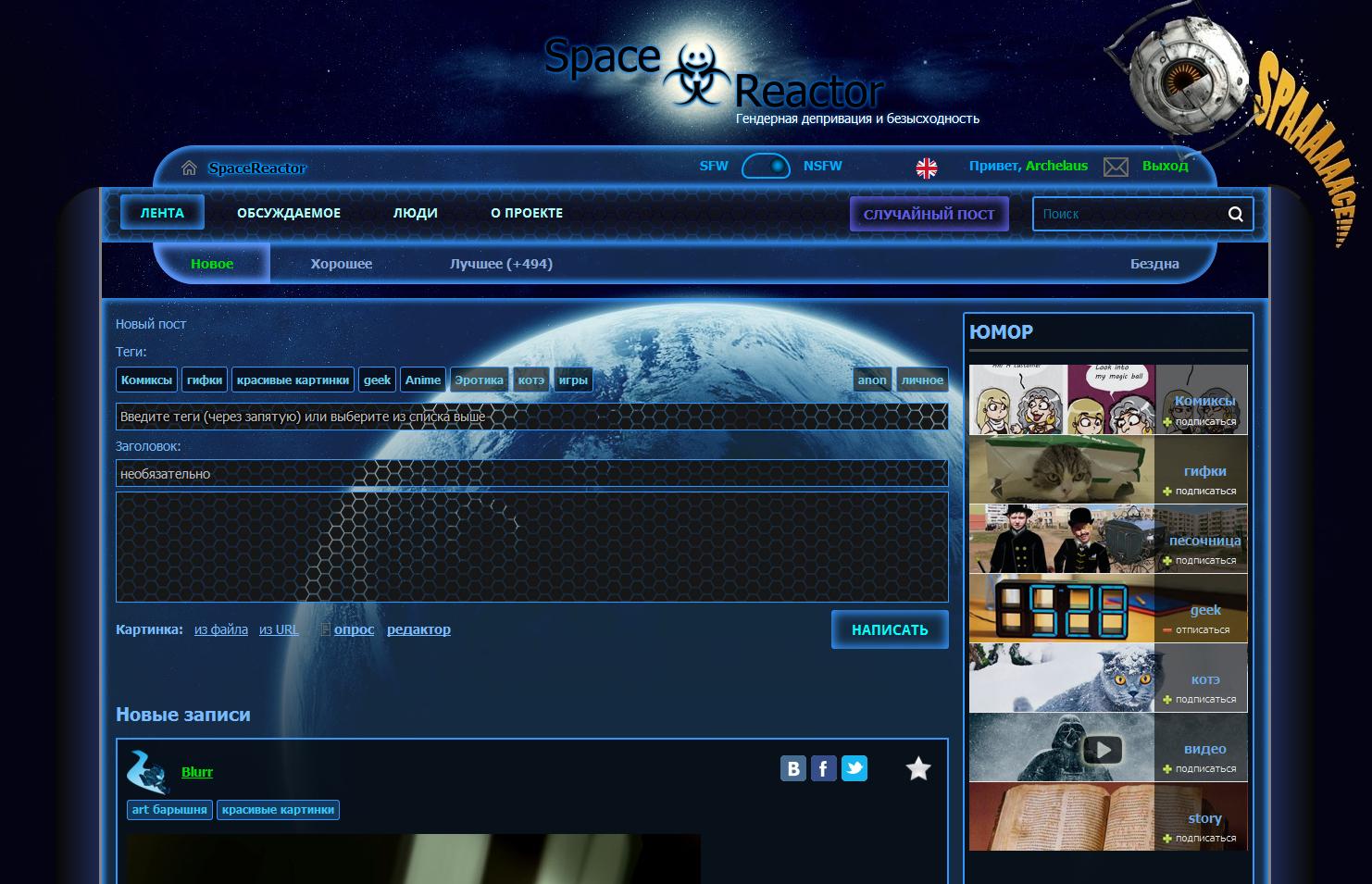Click the Новые записи heading
This screenshot has width=1372, height=884.
tap(183, 715)
